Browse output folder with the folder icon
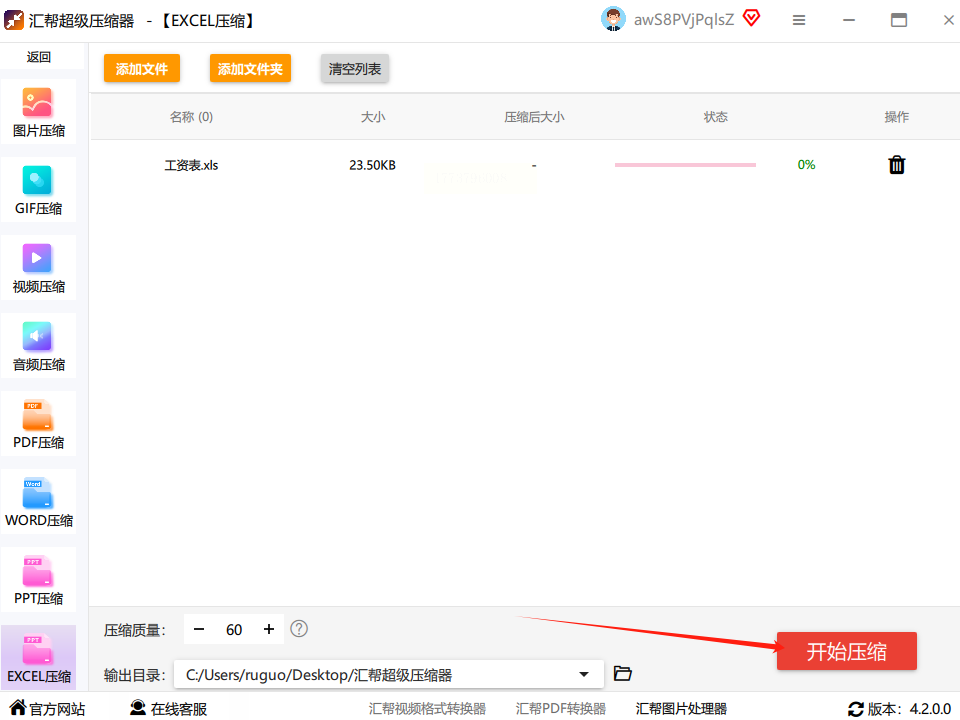 [x=623, y=674]
